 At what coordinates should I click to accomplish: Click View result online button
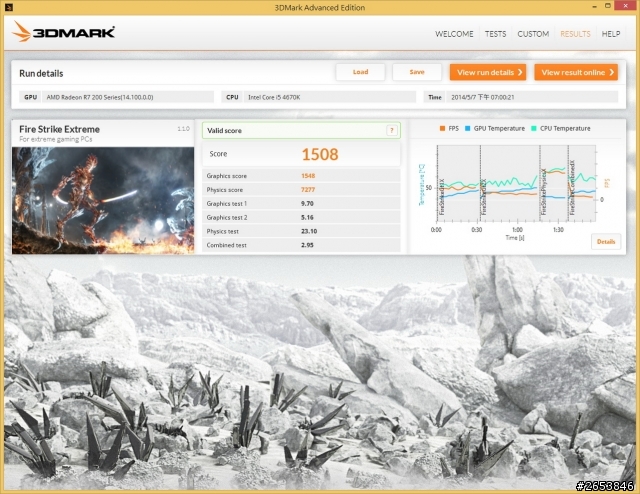[x=576, y=72]
